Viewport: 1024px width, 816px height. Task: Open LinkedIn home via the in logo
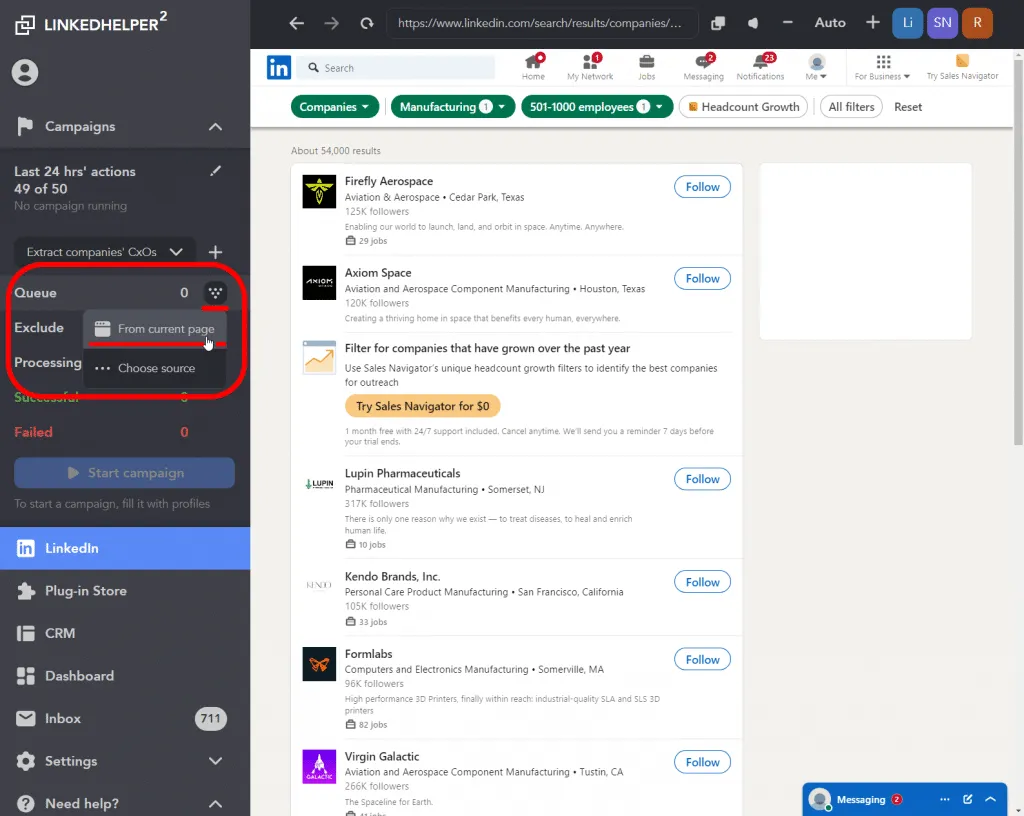[x=279, y=67]
